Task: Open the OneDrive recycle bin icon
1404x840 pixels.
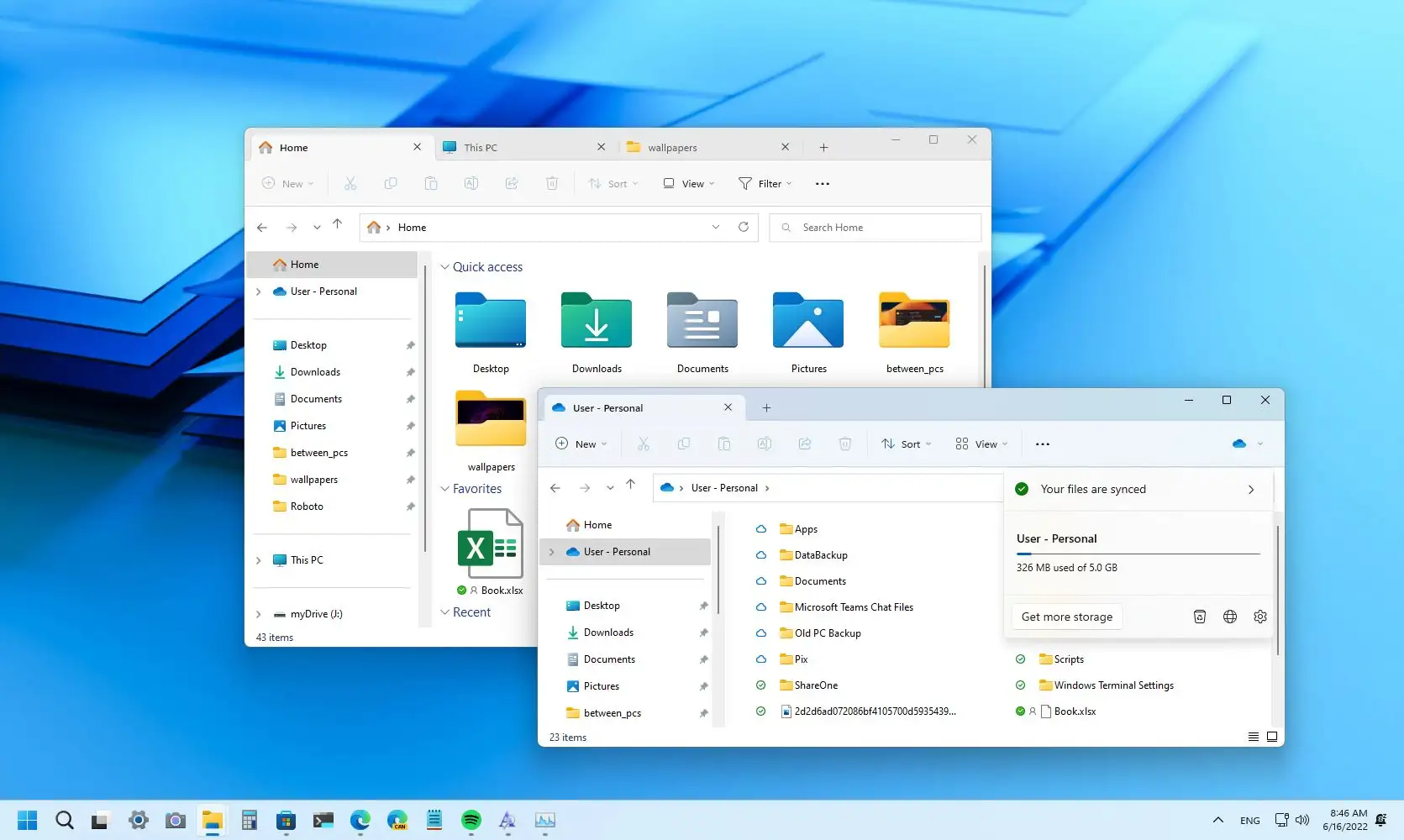Action: click(x=1199, y=616)
